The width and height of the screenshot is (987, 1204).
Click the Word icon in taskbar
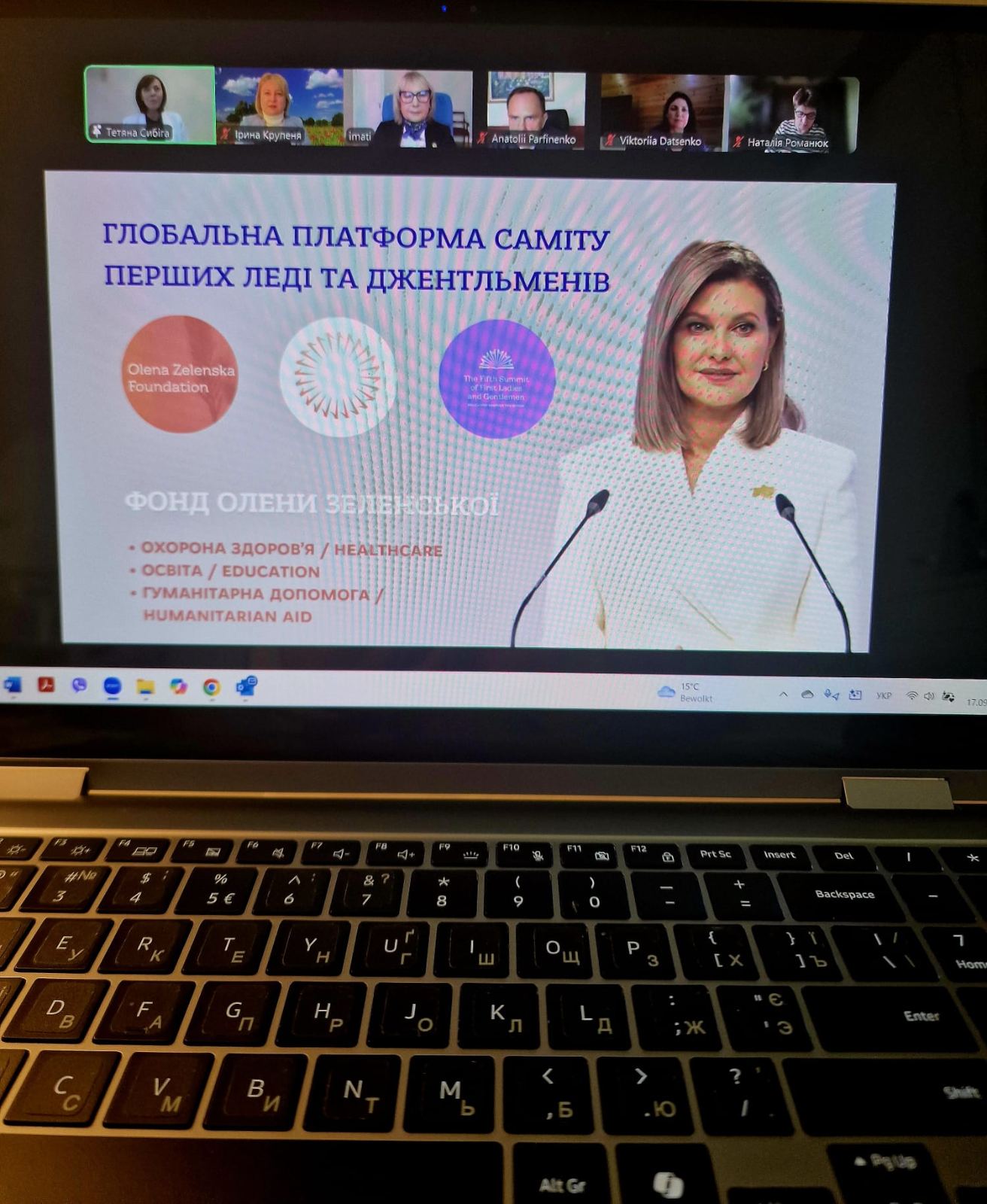(13, 685)
